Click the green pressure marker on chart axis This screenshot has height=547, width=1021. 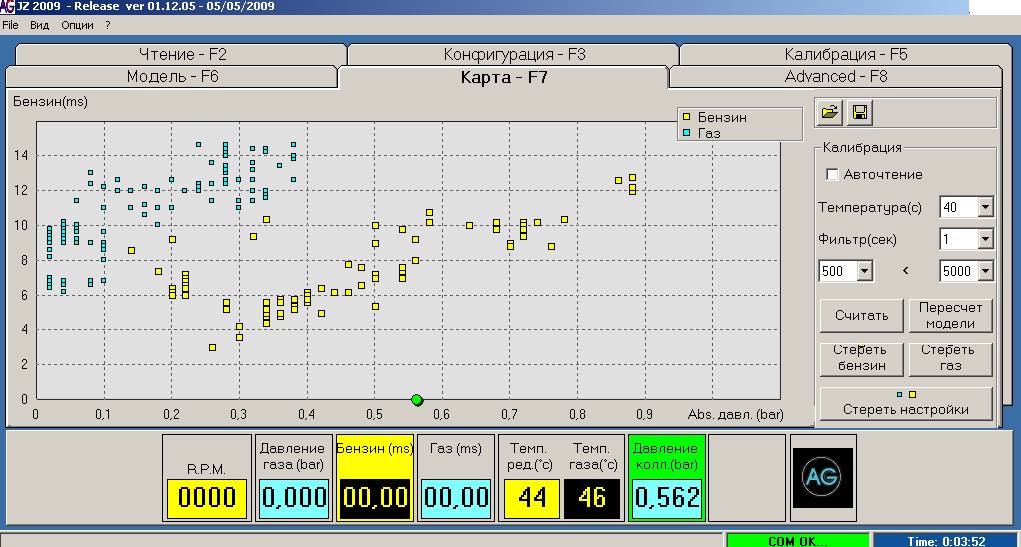(417, 400)
